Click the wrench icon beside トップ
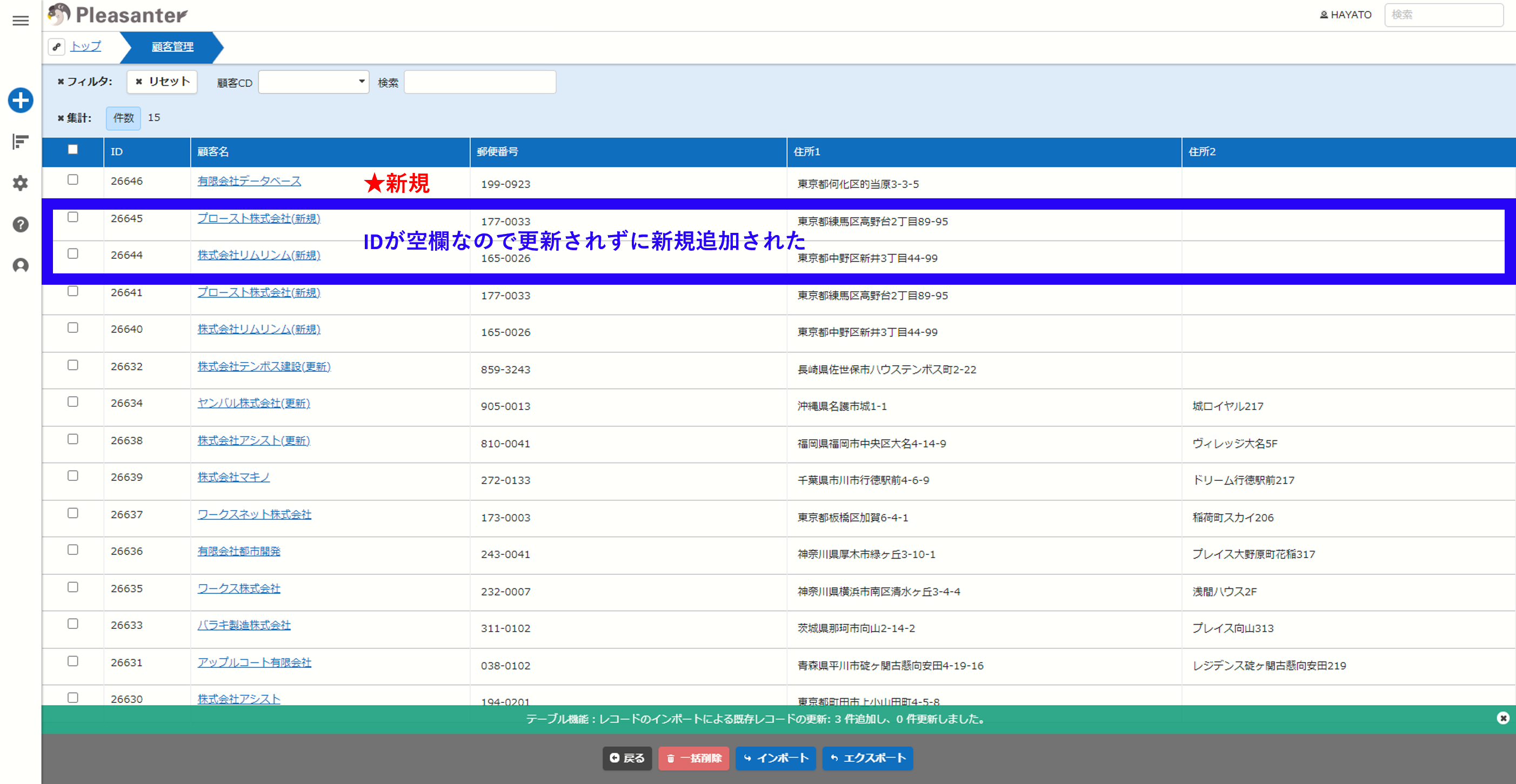1516x784 pixels. pos(57,46)
